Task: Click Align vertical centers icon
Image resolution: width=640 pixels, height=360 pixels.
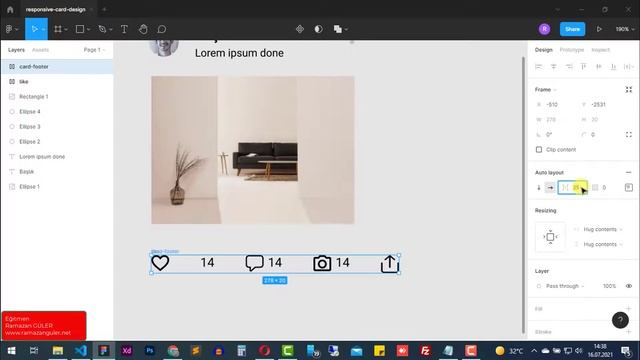Action: click(x=598, y=67)
